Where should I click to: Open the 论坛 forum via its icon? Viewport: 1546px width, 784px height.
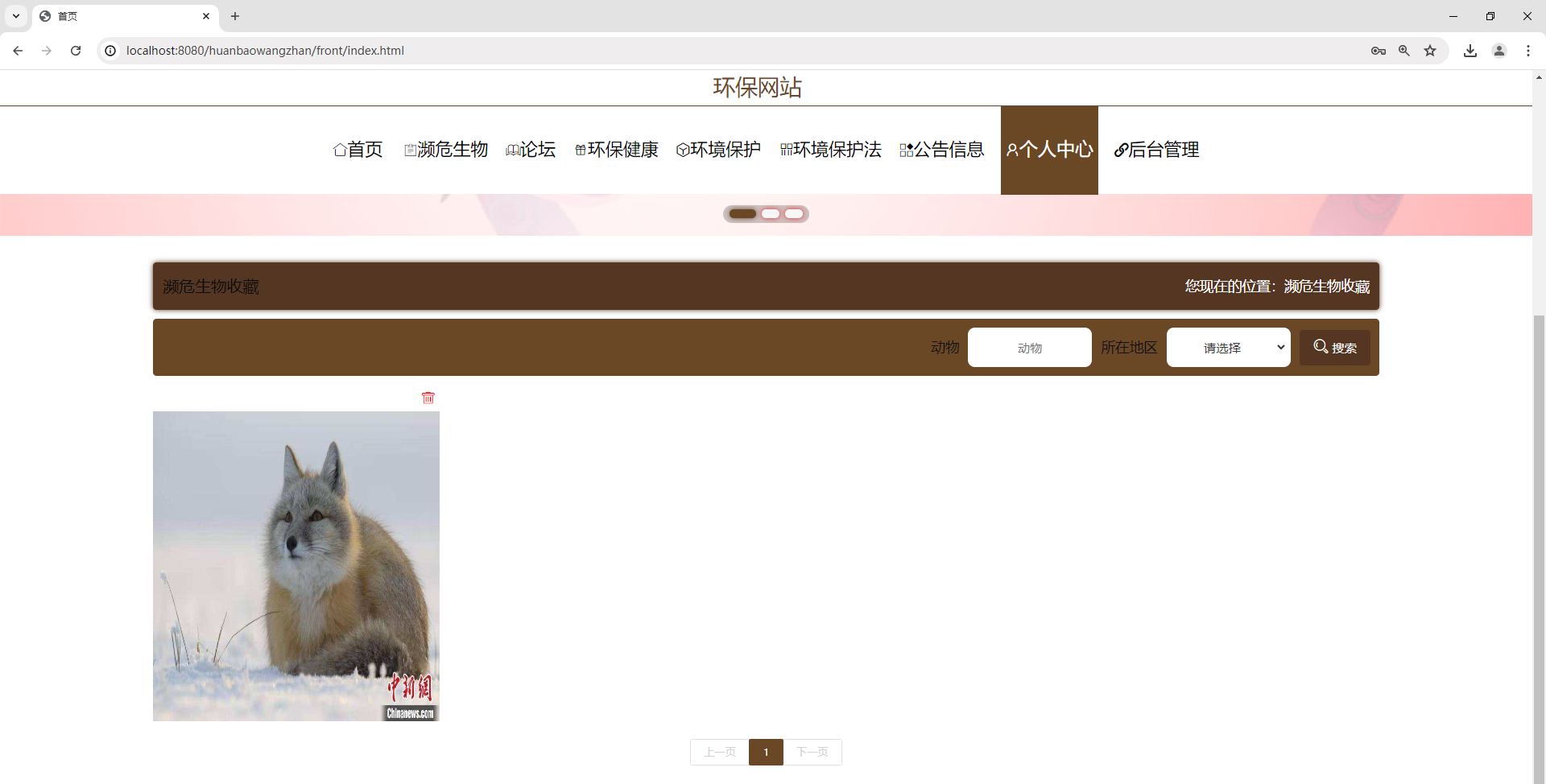coord(513,150)
